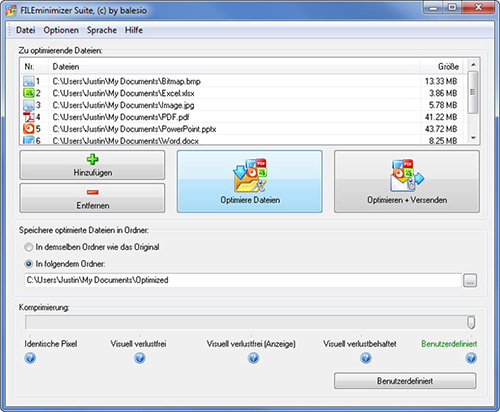This screenshot has height=412, width=500.
Task: Click the Excel file icon in row 2
Action: 29,93
